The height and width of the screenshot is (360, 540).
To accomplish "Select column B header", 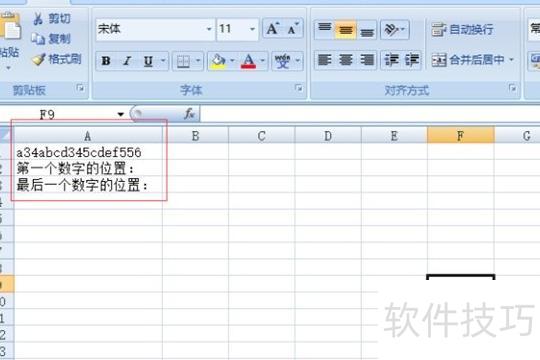I will click(x=195, y=136).
